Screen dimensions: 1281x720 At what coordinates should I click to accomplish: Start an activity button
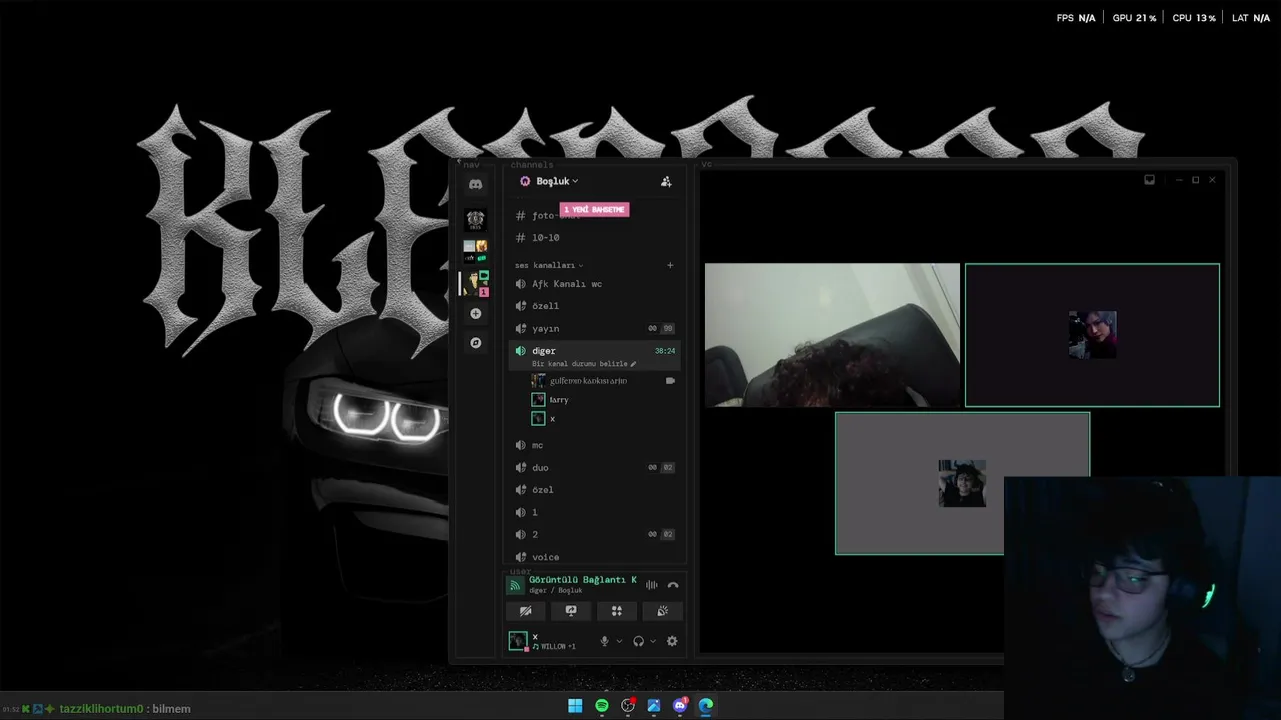pos(617,611)
